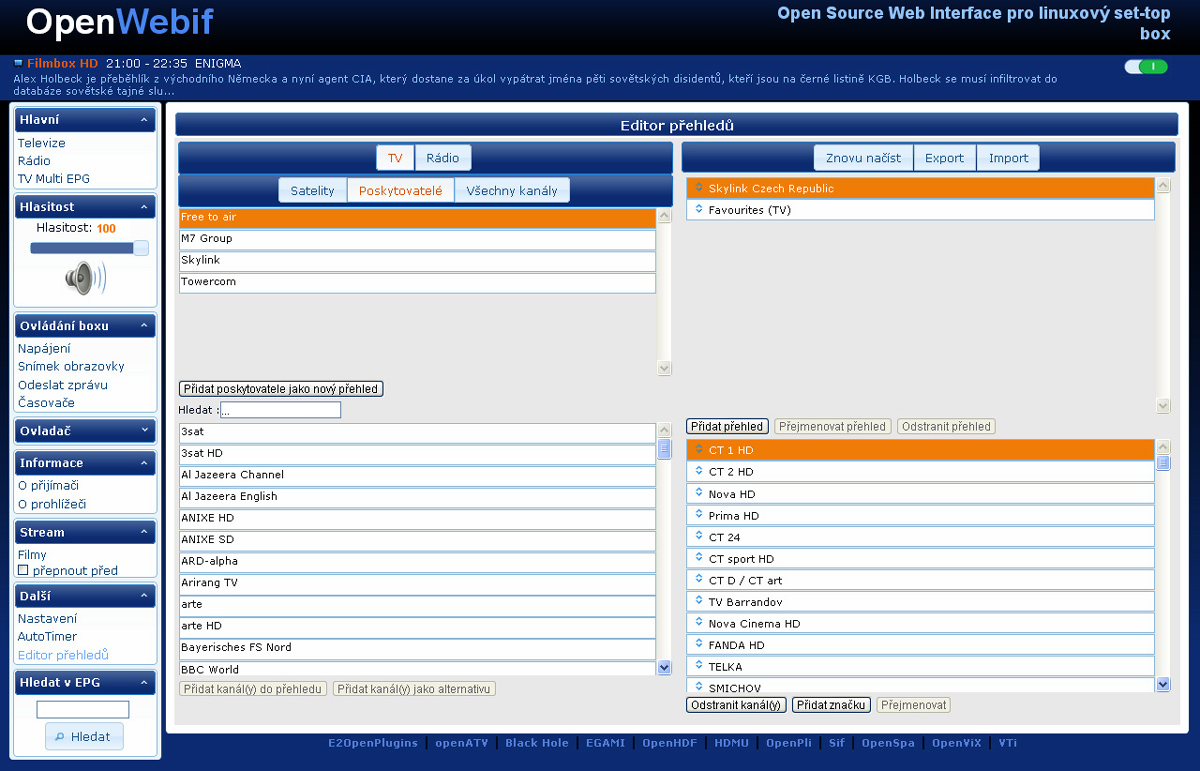Open the Snímek obrazovky link
Screen dimensions: 1200x771
click(x=71, y=366)
